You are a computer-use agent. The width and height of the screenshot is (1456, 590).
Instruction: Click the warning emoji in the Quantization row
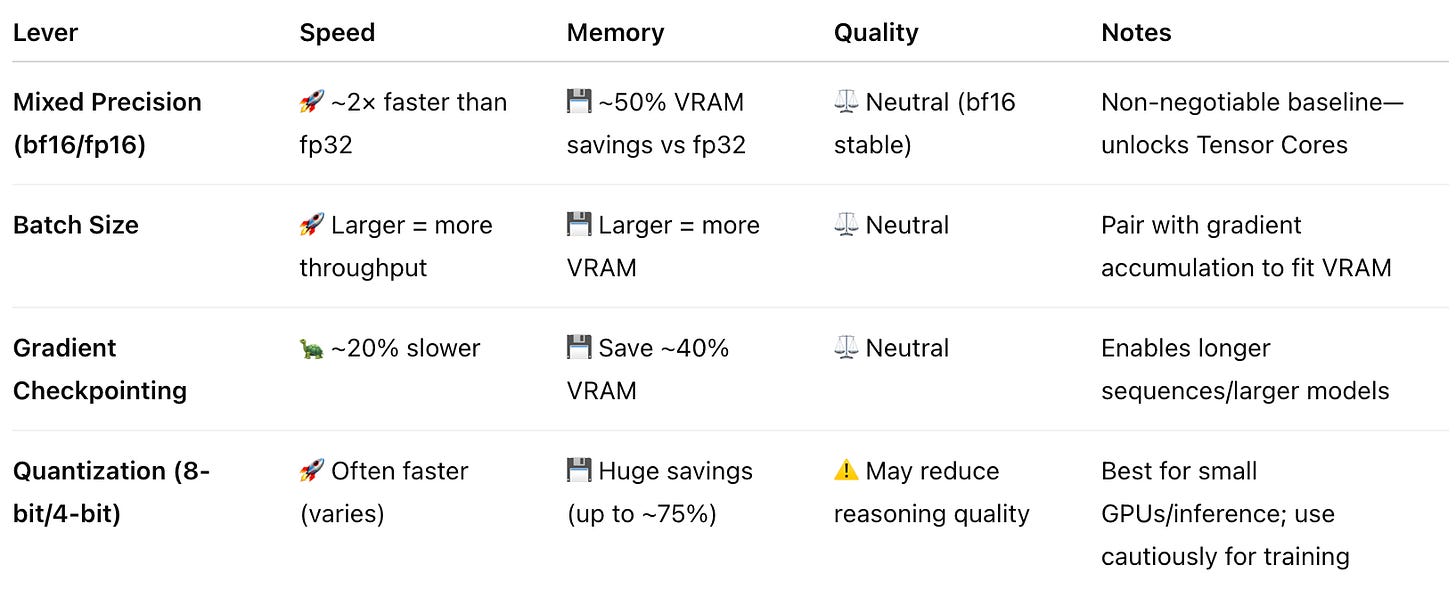point(846,471)
